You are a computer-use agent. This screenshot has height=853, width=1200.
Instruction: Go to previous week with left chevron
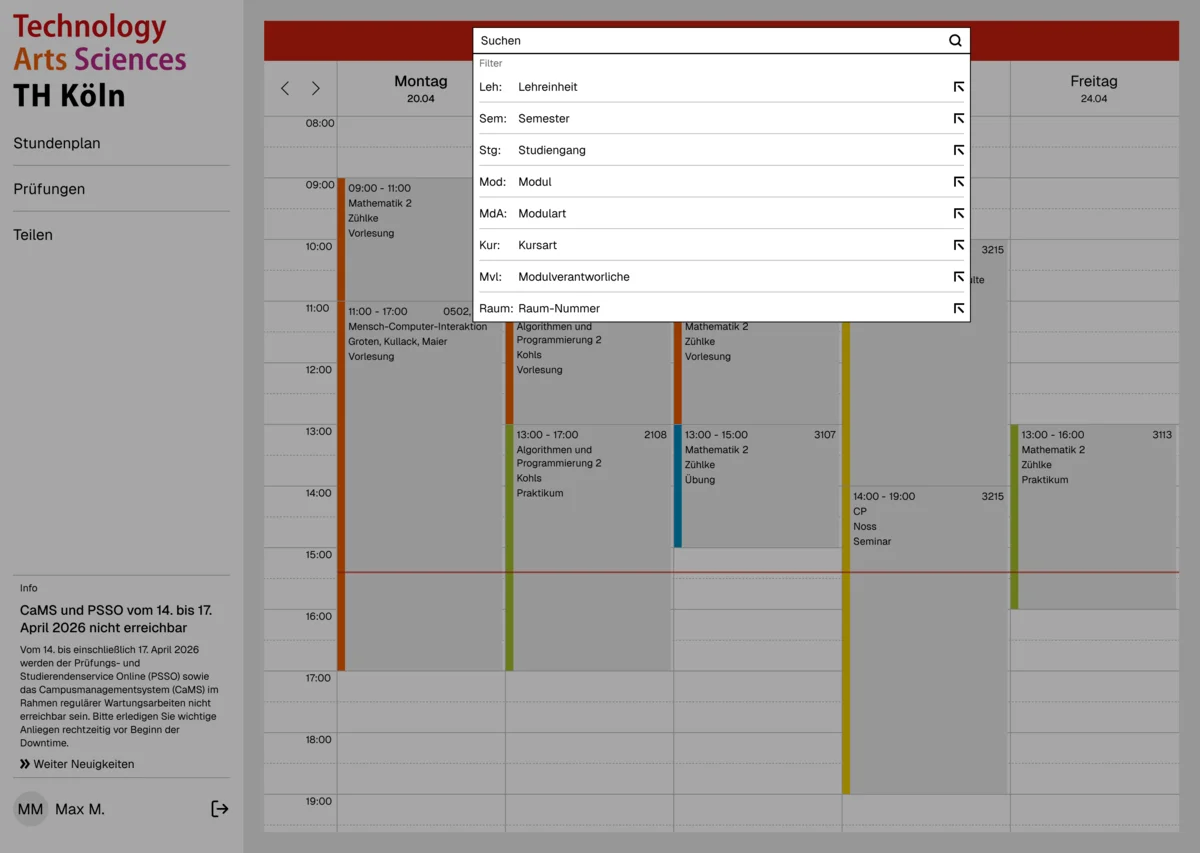click(x=285, y=89)
